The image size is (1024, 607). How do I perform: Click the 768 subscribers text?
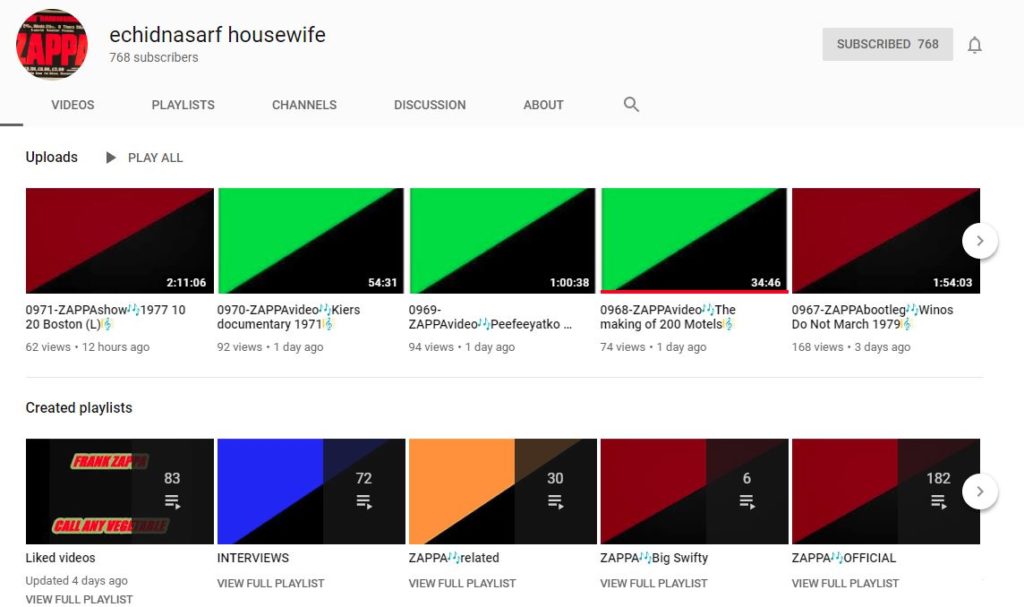coord(153,57)
